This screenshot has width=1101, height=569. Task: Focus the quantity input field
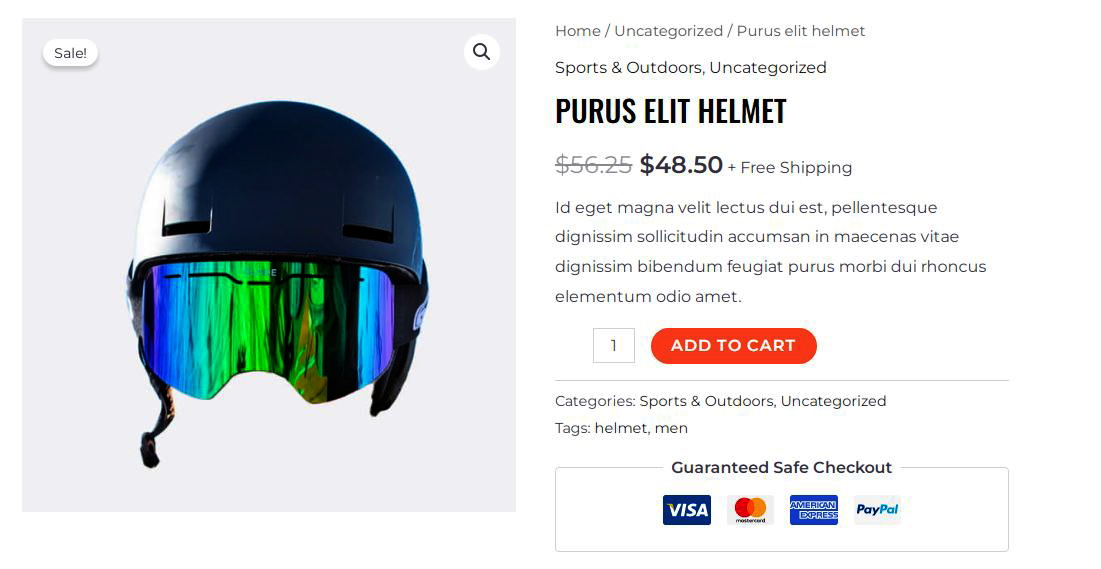(x=614, y=346)
